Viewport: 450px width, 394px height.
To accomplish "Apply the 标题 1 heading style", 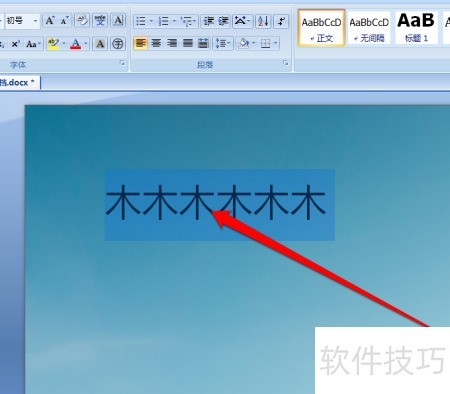I will coord(416,27).
